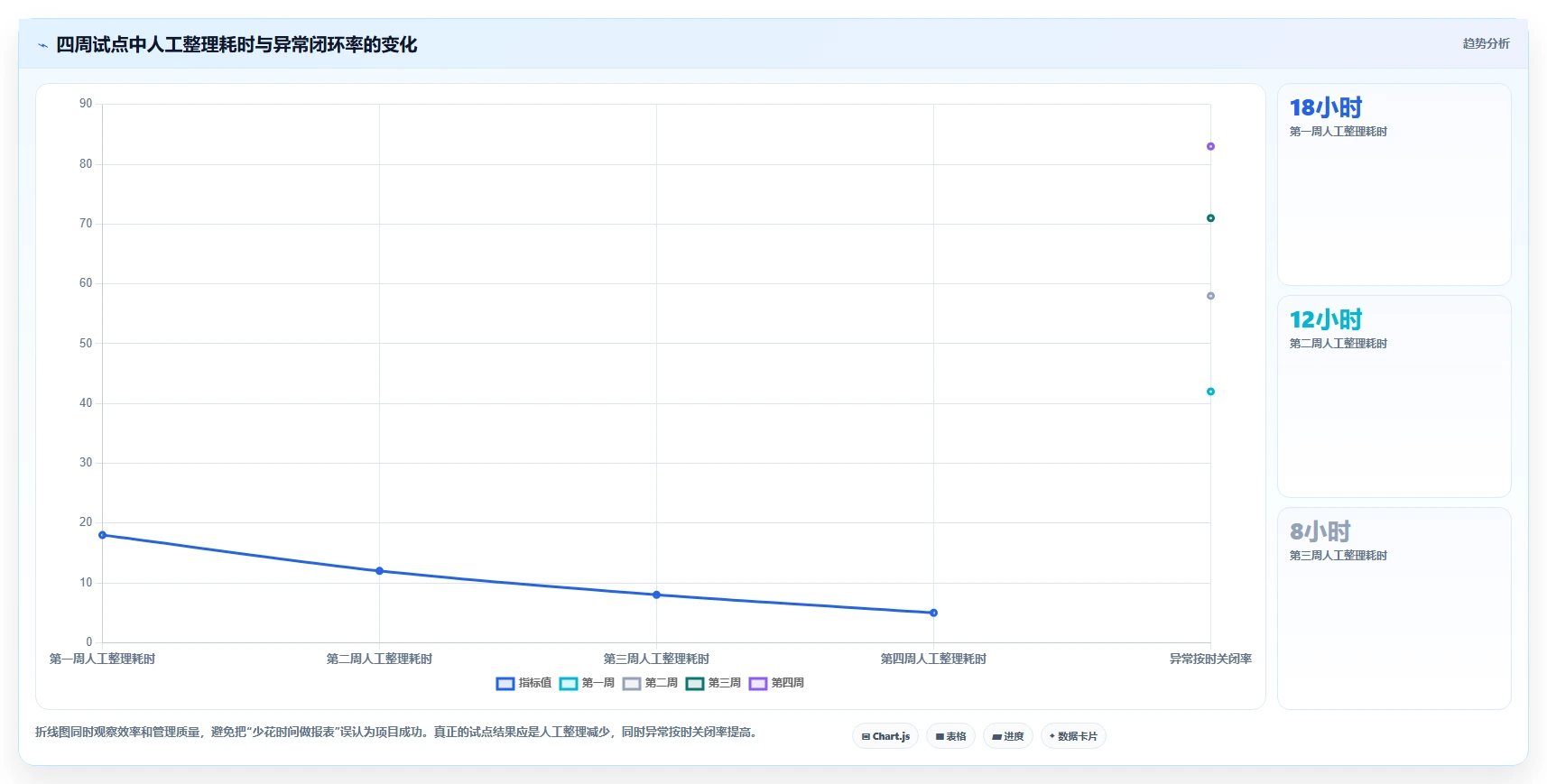The width and height of the screenshot is (1547, 784).
Task: Click the 进度 tag chip
Action: pyautogui.click(x=1007, y=736)
